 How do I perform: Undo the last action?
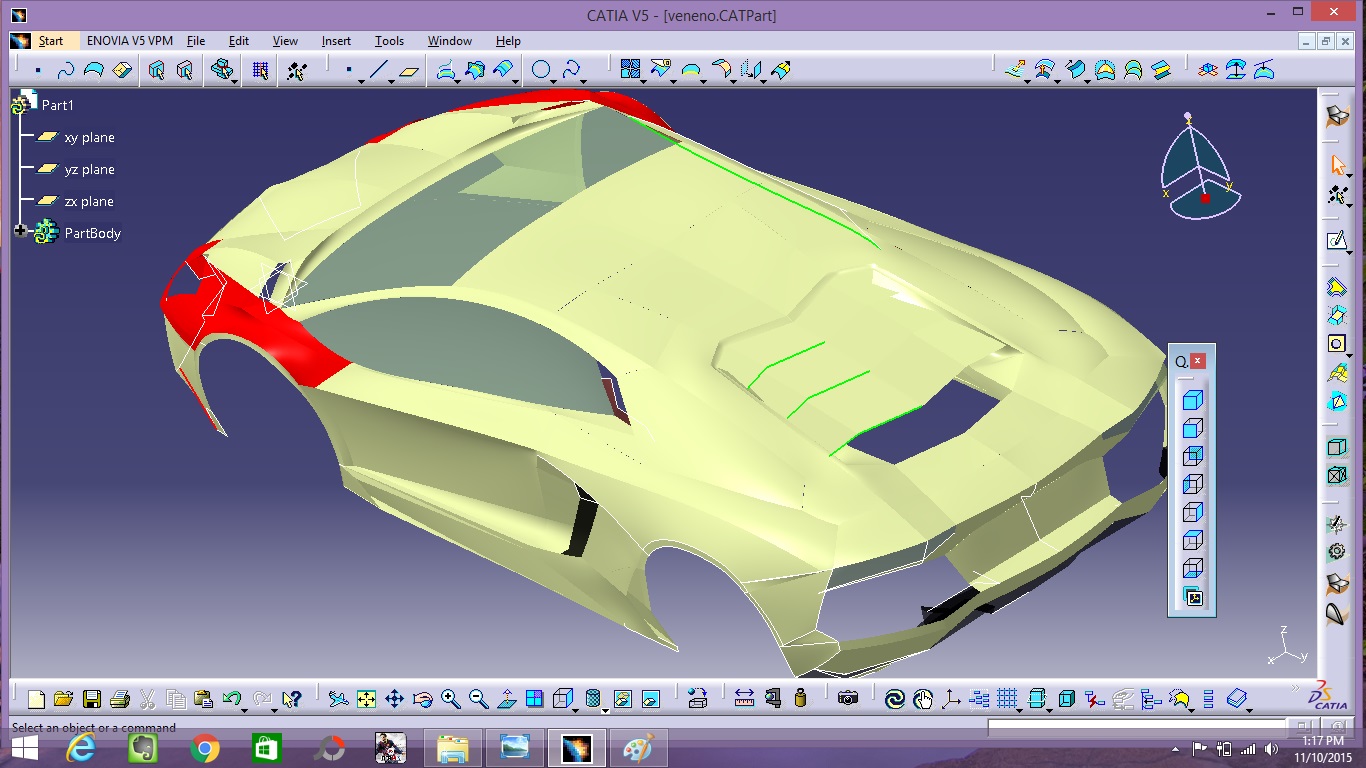pos(232,699)
